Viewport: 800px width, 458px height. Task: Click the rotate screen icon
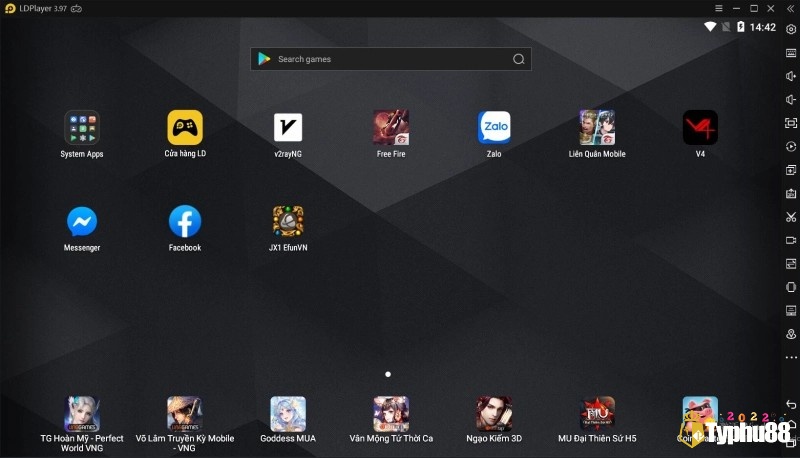coord(791,287)
